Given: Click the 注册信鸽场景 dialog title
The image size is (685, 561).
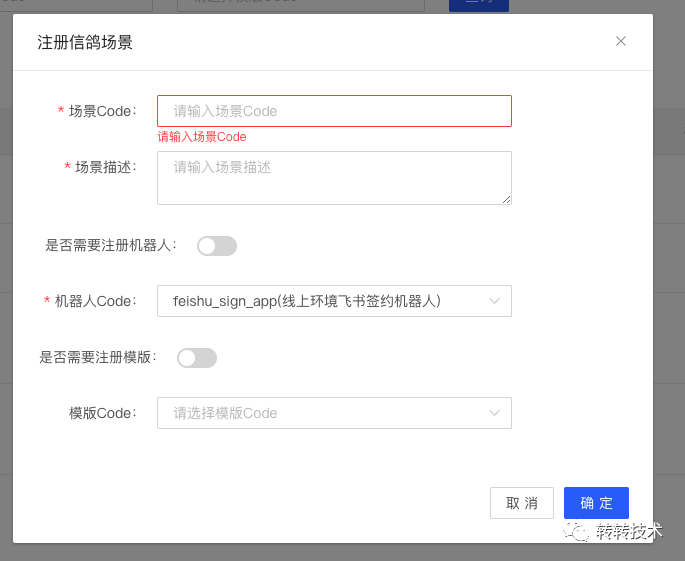Looking at the screenshot, I should (85, 42).
